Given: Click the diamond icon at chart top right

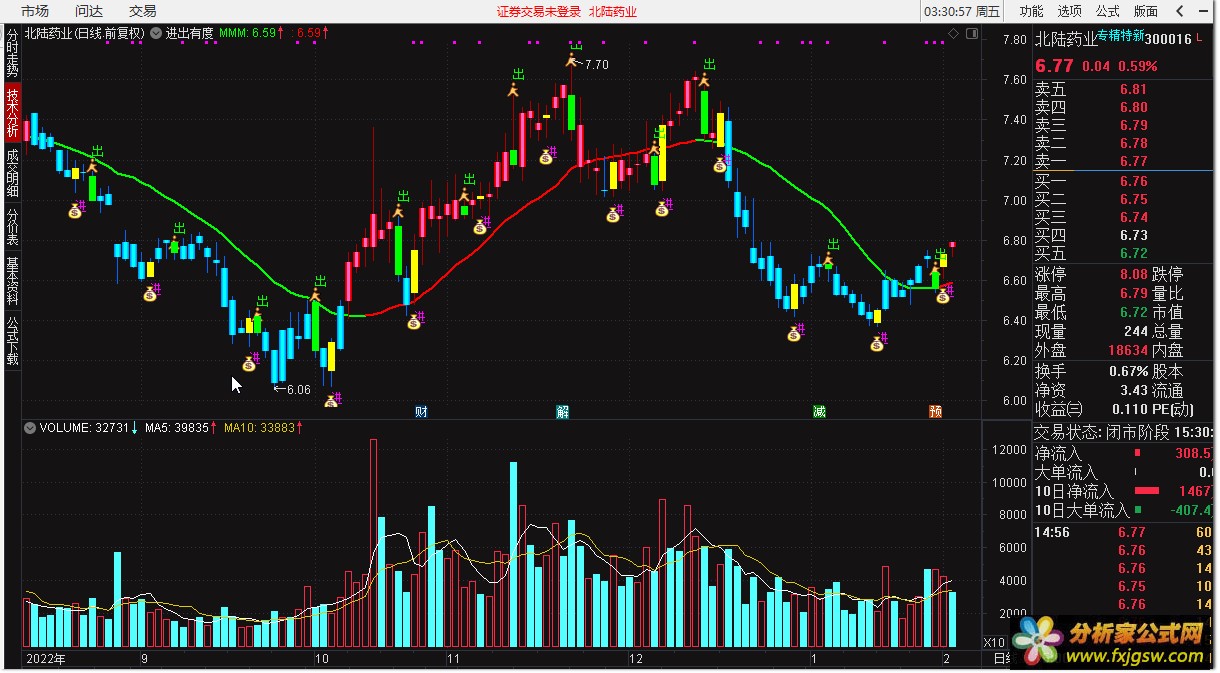Looking at the screenshot, I should 953,33.
